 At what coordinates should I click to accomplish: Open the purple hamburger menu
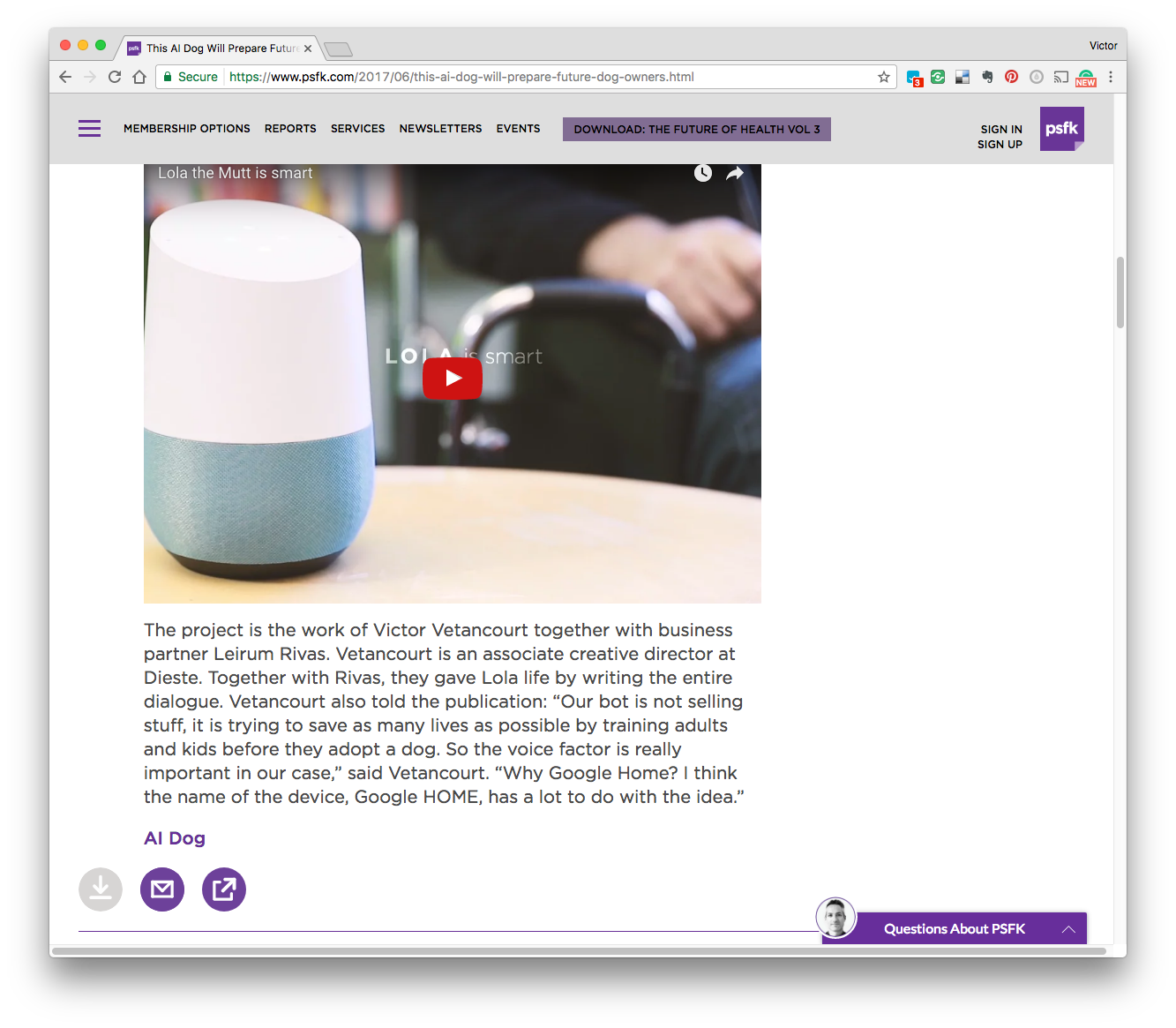click(x=89, y=129)
